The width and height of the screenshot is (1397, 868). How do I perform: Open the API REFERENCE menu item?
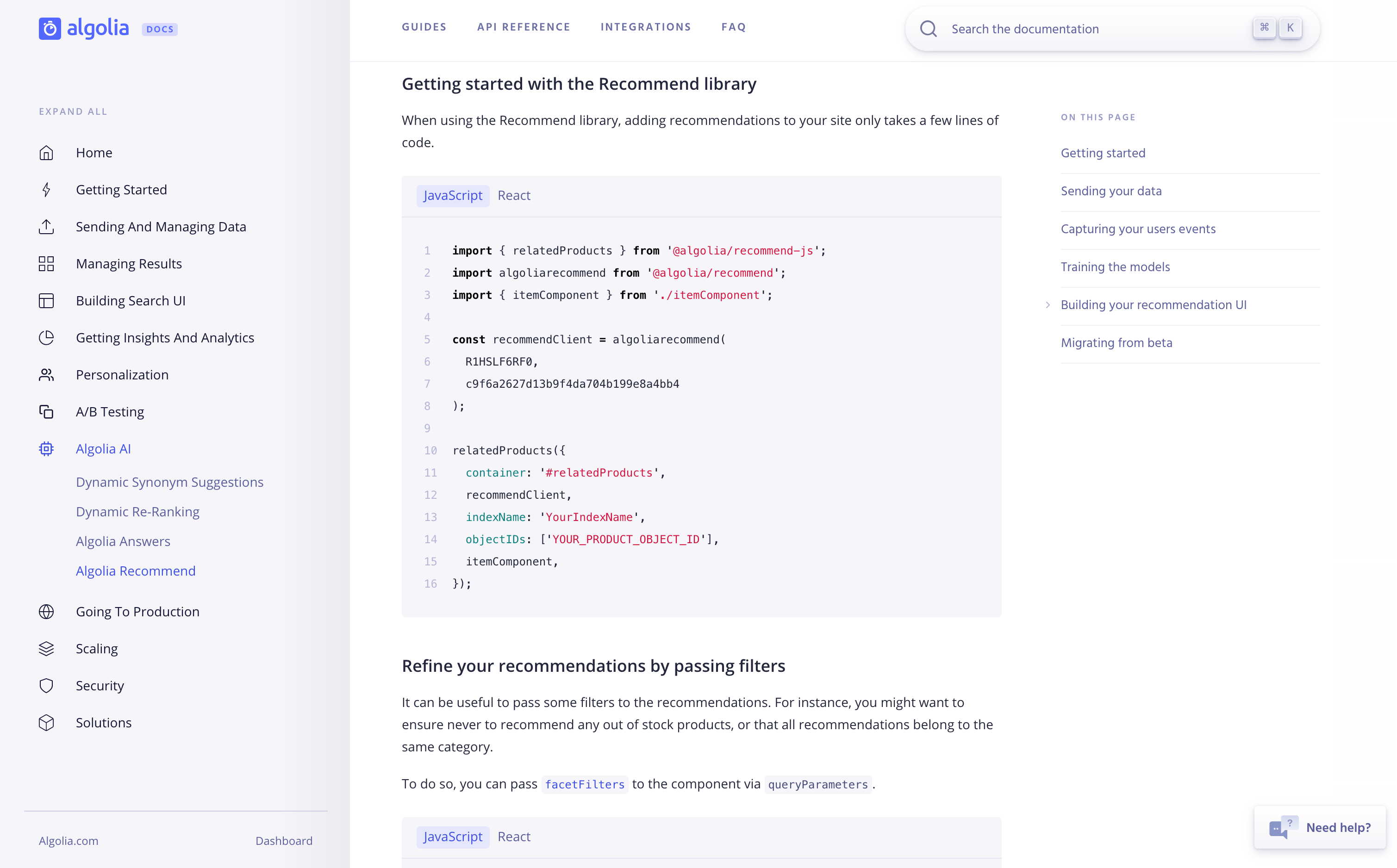coord(523,27)
